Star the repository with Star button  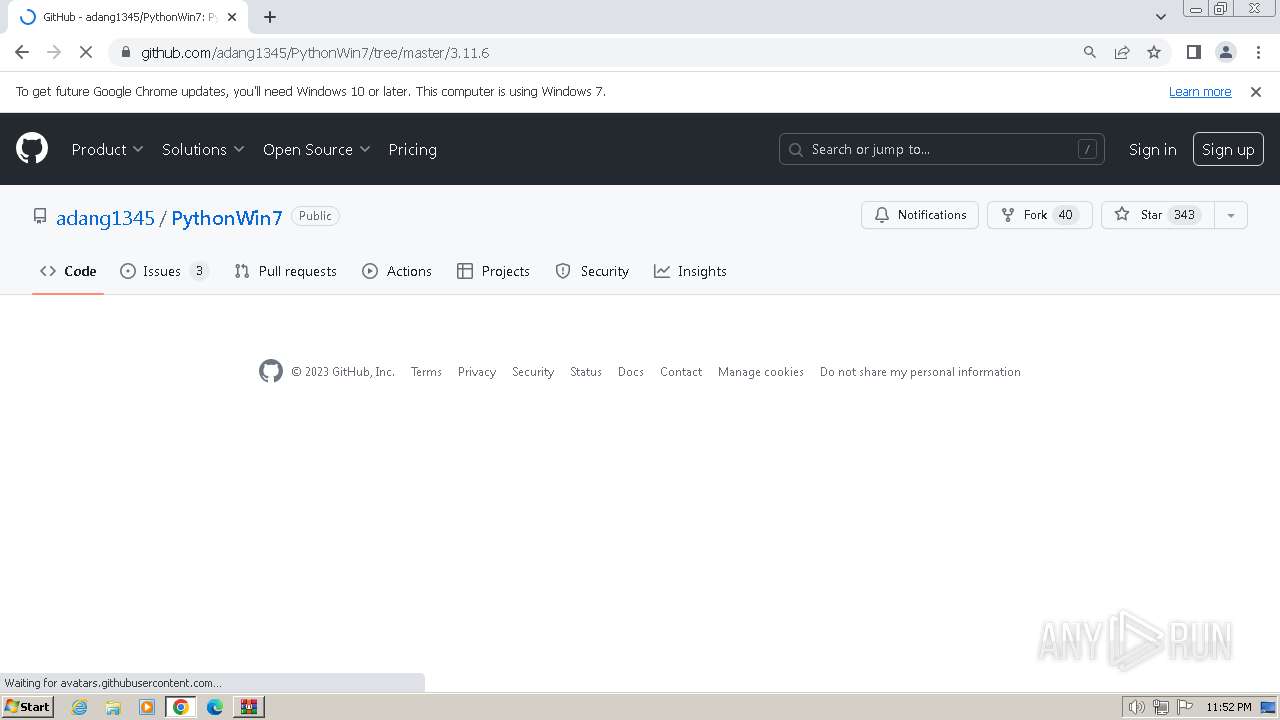click(x=1158, y=215)
